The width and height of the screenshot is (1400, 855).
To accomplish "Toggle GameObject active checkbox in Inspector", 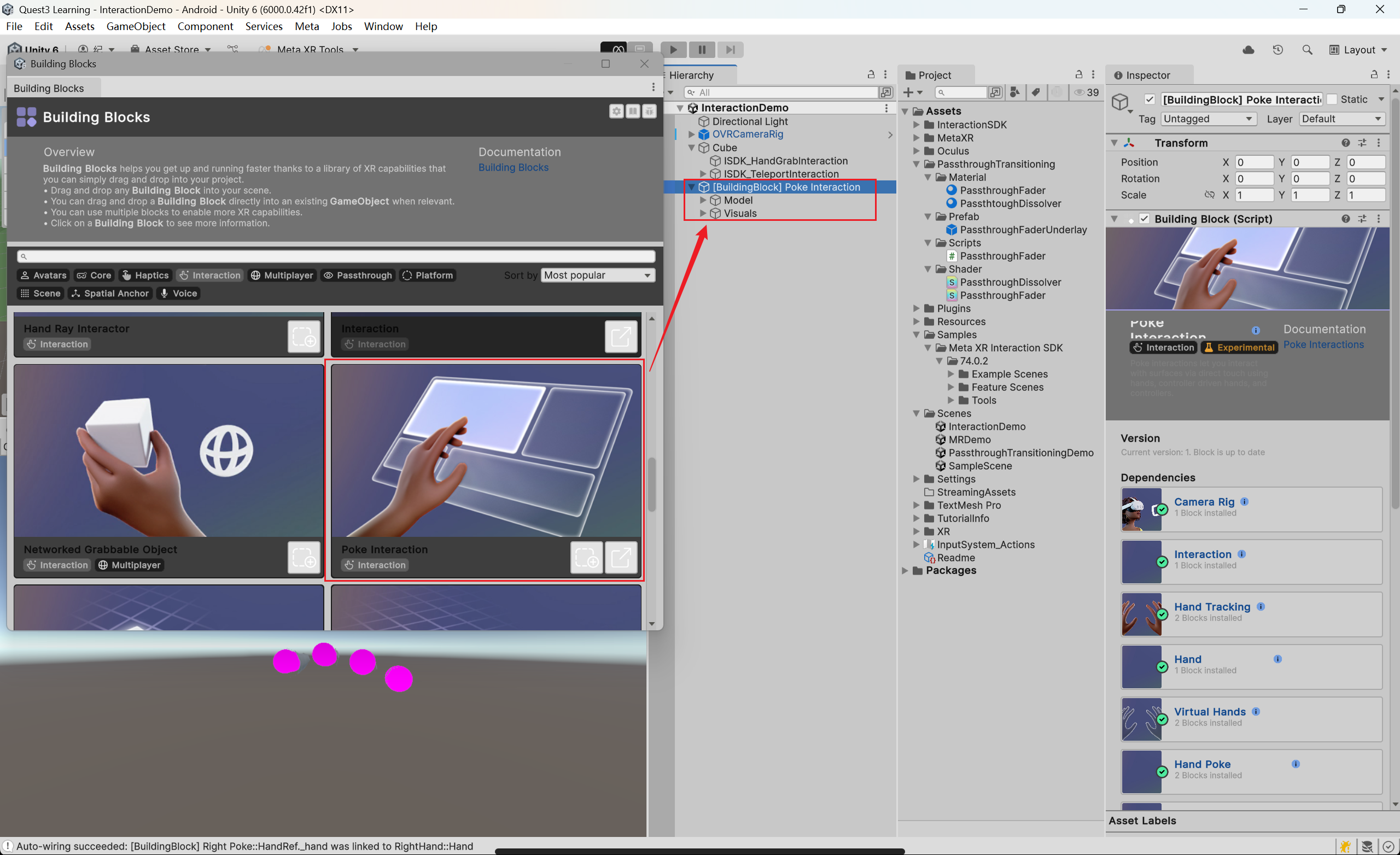I will tap(1150, 99).
